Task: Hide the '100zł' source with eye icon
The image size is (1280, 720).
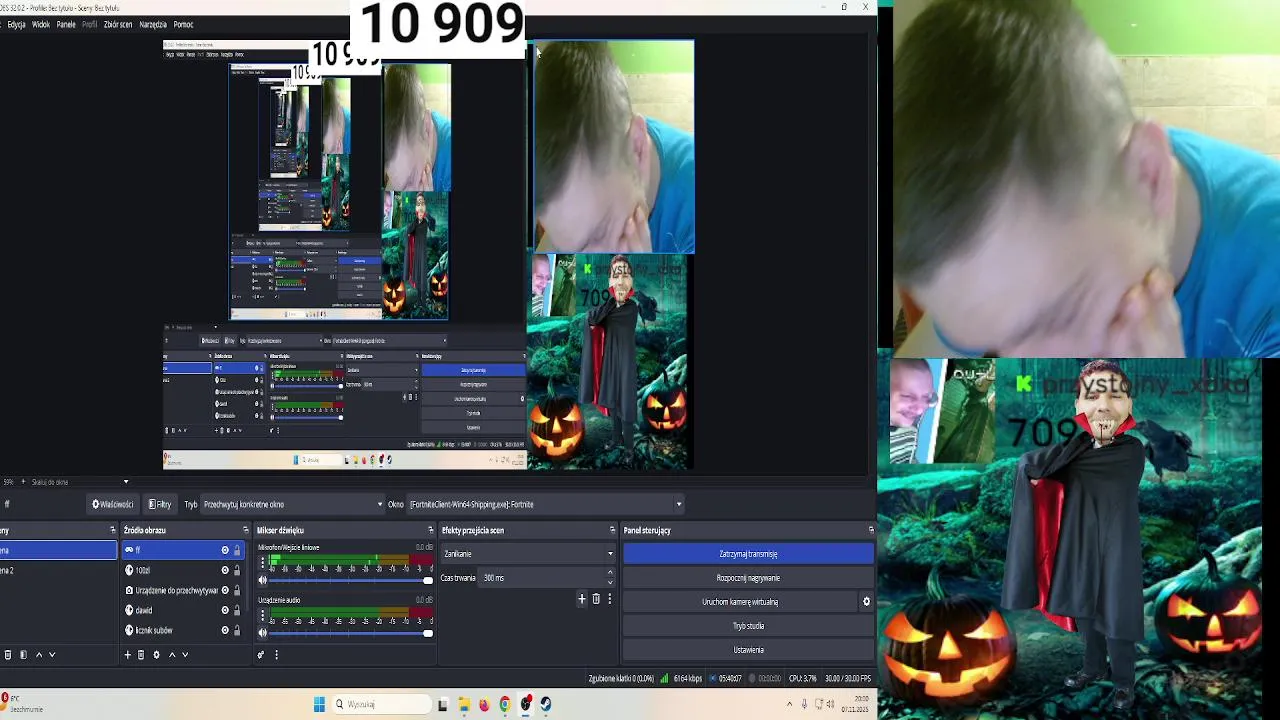Action: (x=225, y=570)
